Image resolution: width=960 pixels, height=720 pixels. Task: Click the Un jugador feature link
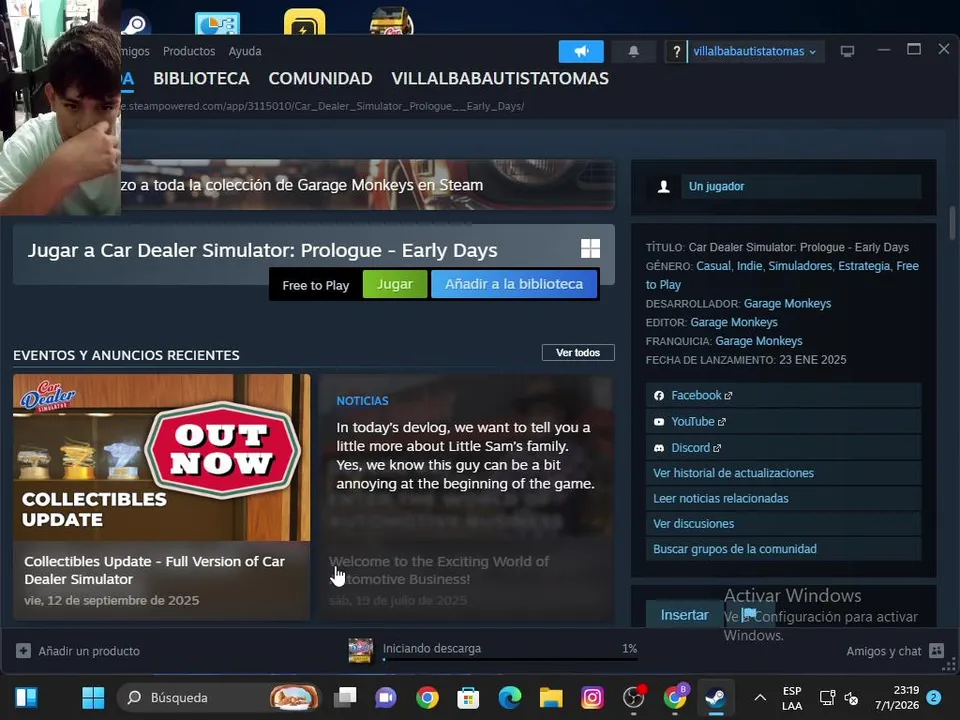point(801,187)
